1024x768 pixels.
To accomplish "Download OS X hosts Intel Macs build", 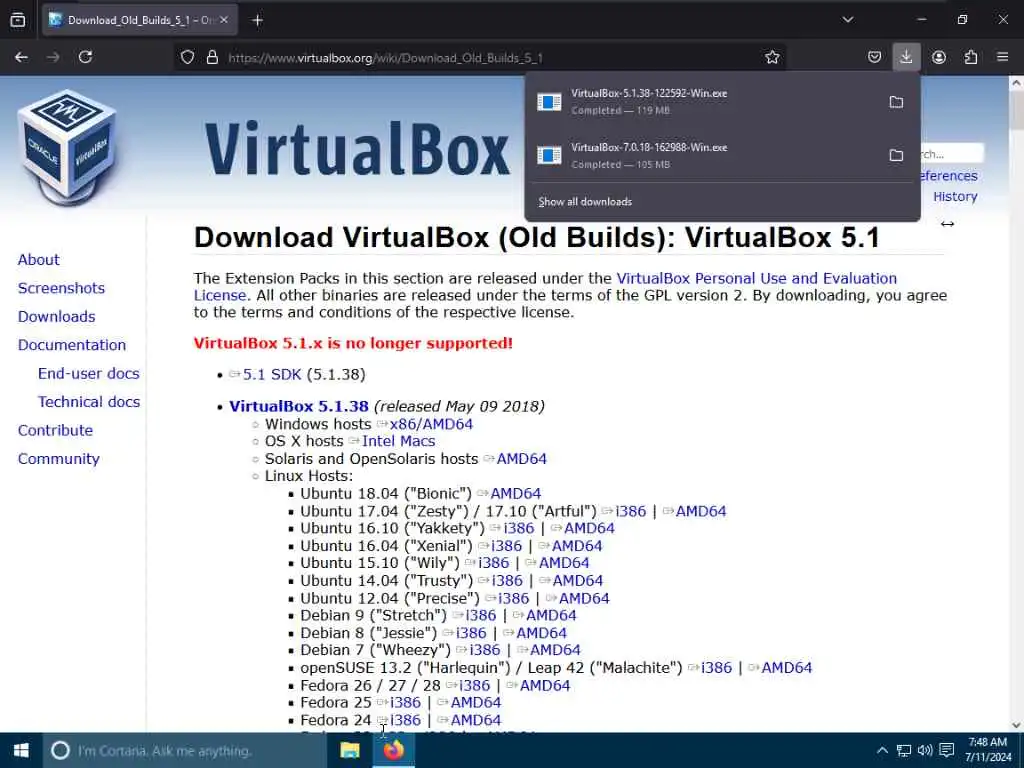I will 398,441.
